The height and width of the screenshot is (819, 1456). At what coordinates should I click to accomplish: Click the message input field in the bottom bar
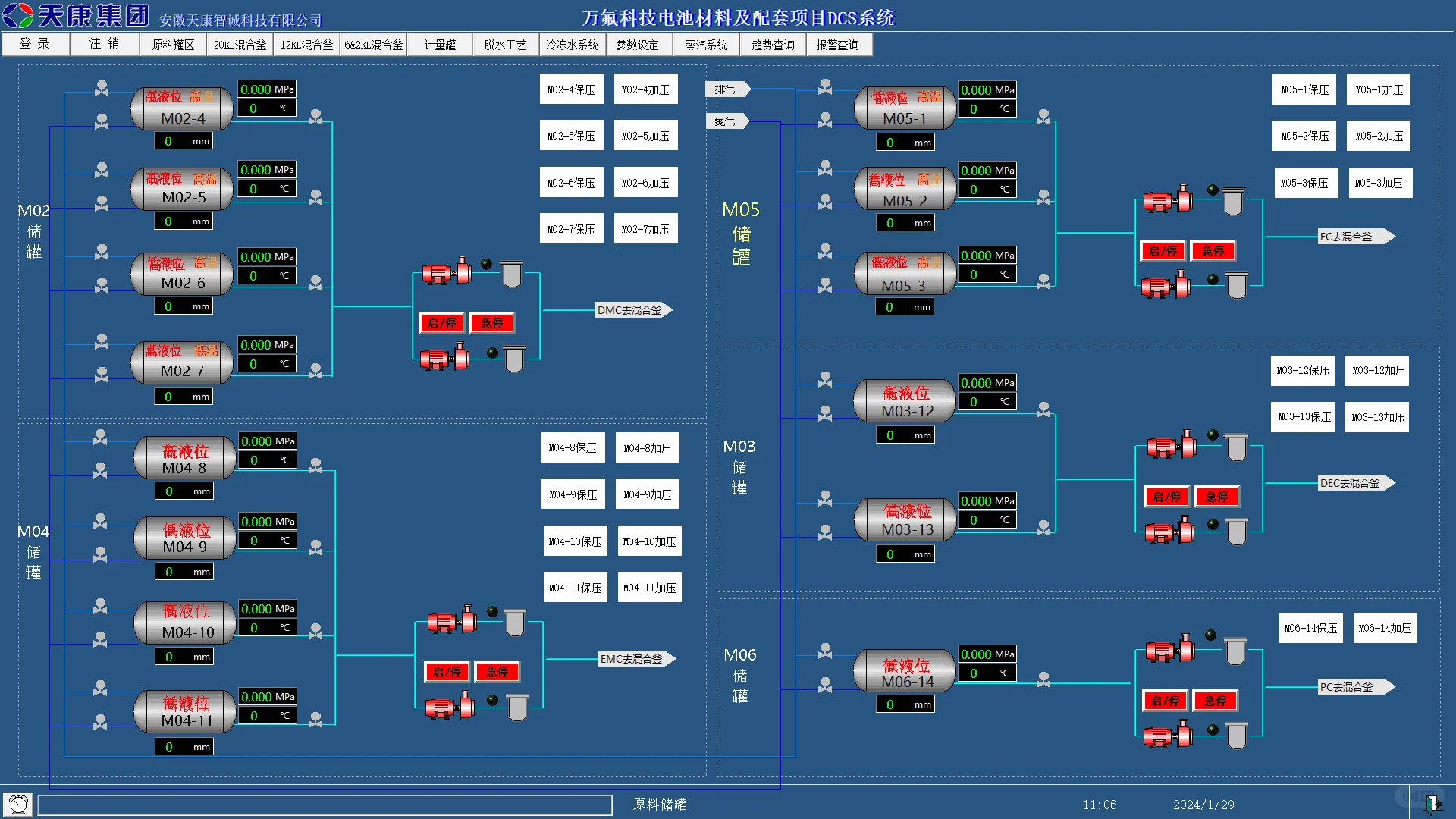pyautogui.click(x=325, y=805)
